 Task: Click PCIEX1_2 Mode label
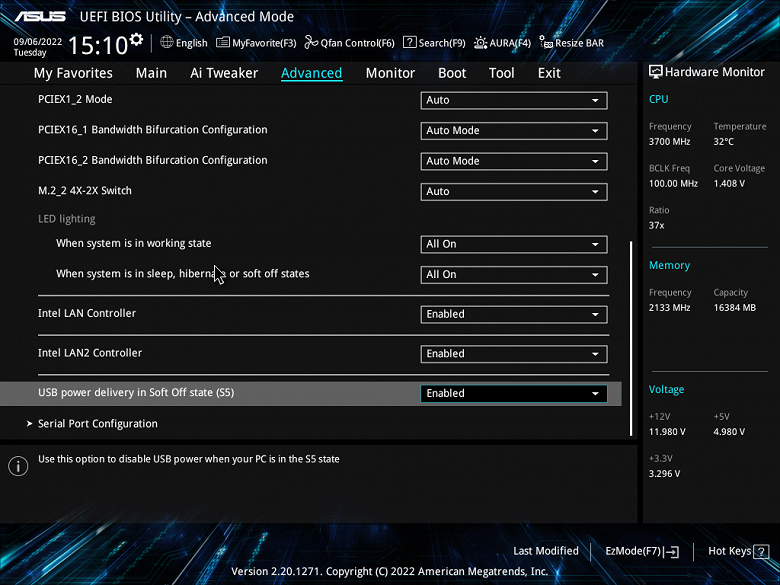[x=75, y=99]
